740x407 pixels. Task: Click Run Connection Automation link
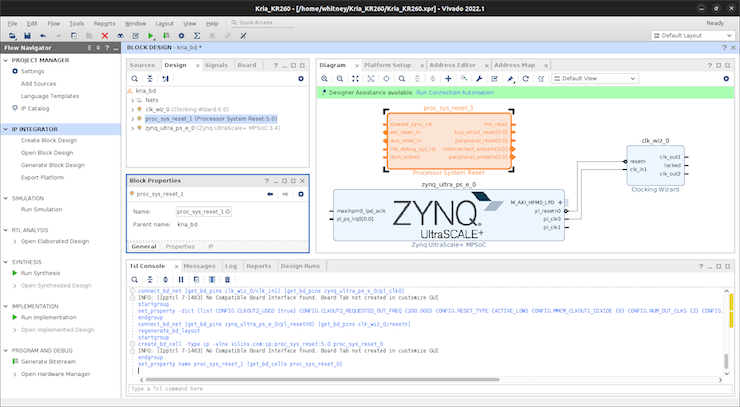tap(455, 93)
